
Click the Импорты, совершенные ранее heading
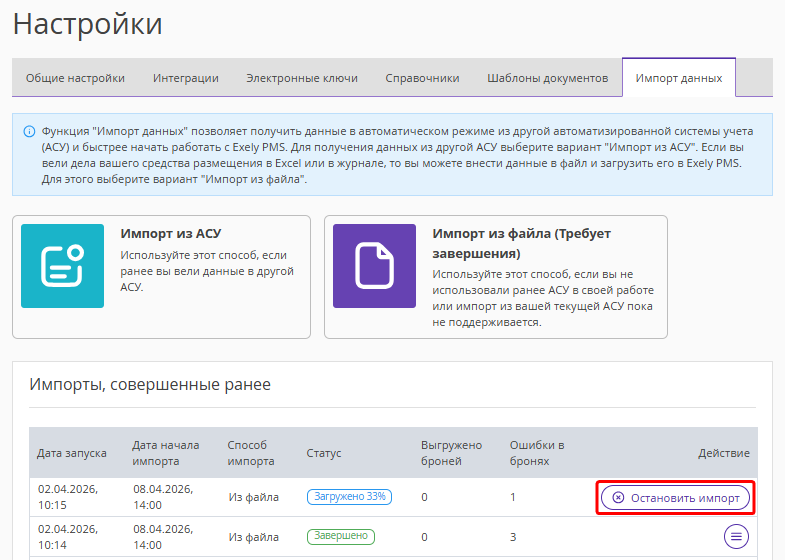click(150, 384)
